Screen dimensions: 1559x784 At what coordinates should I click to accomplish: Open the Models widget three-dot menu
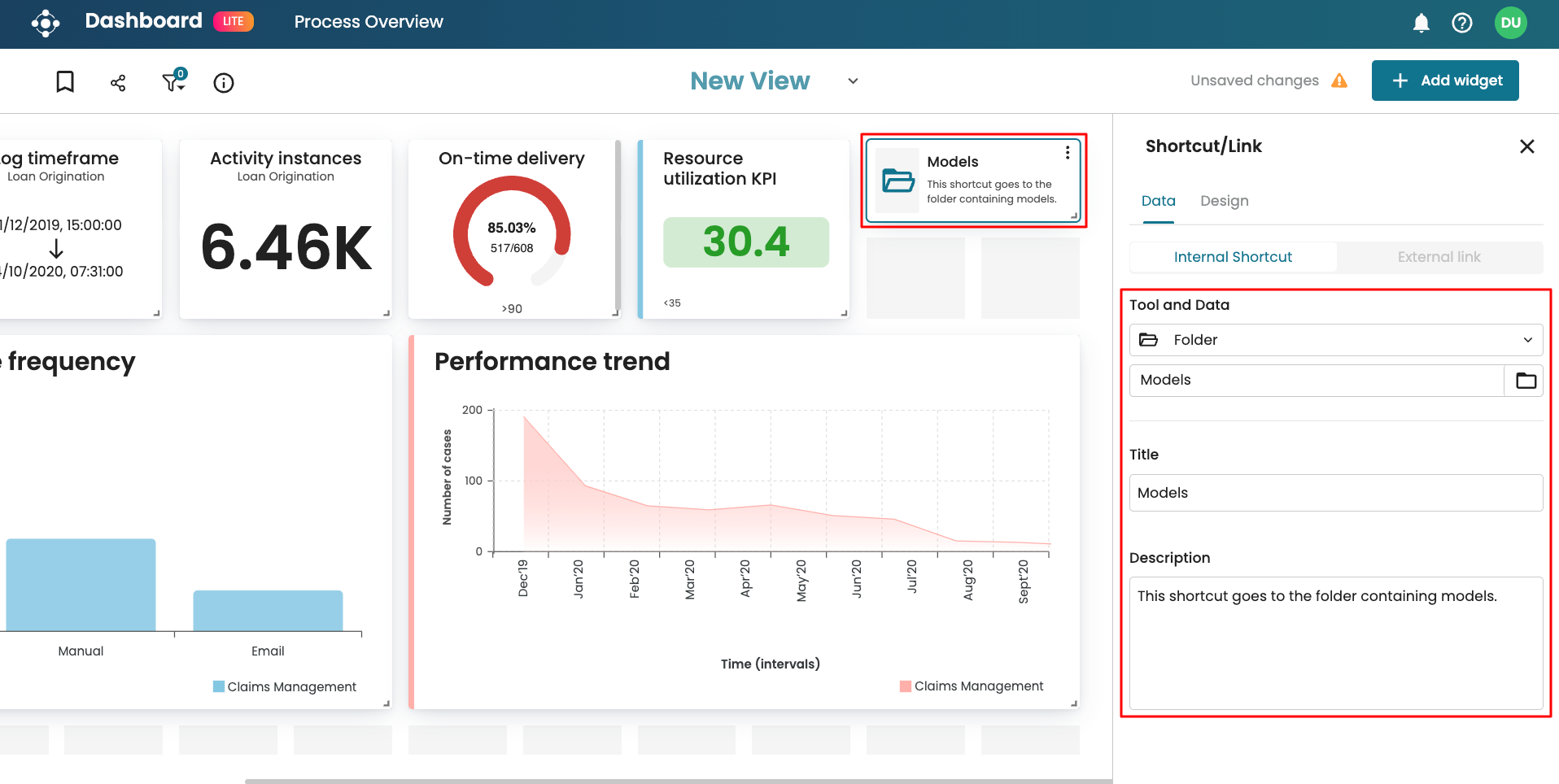tap(1067, 153)
